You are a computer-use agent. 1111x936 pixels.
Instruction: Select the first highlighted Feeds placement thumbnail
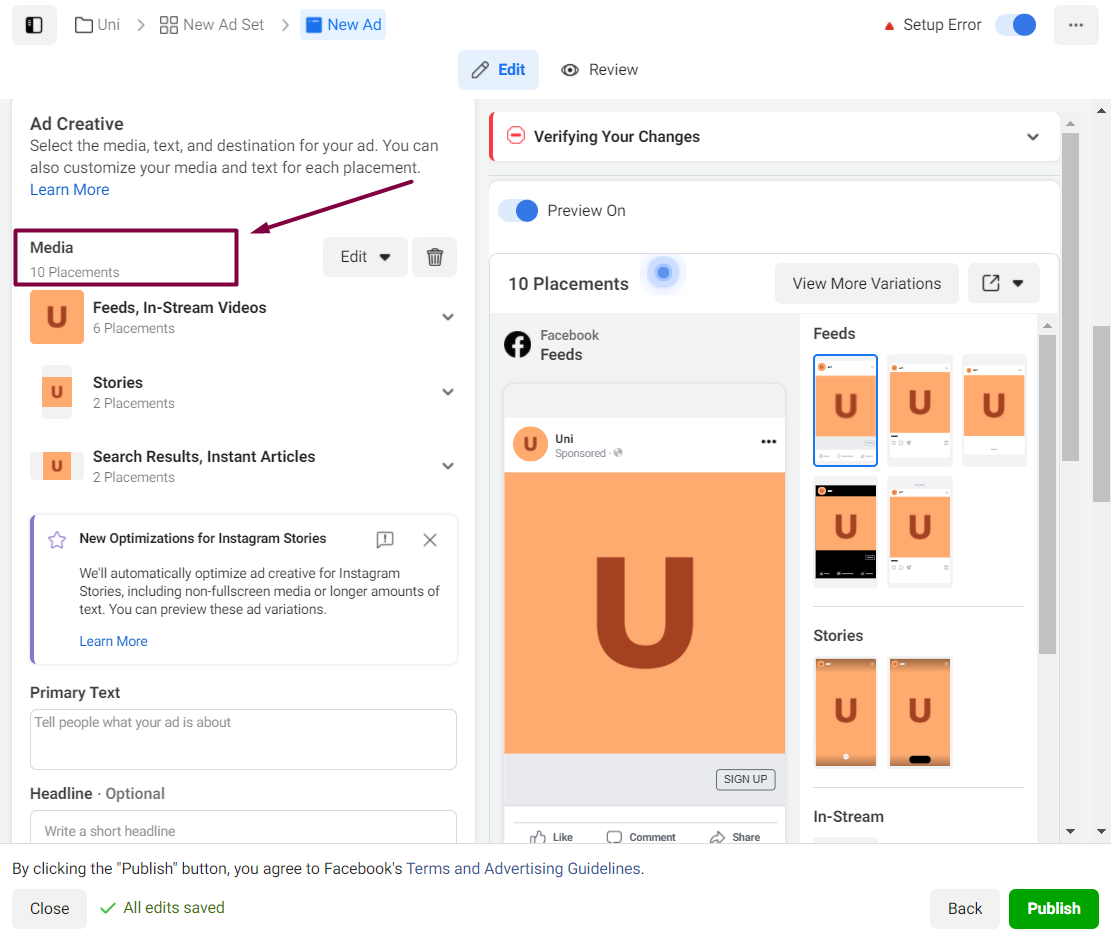[x=845, y=410]
